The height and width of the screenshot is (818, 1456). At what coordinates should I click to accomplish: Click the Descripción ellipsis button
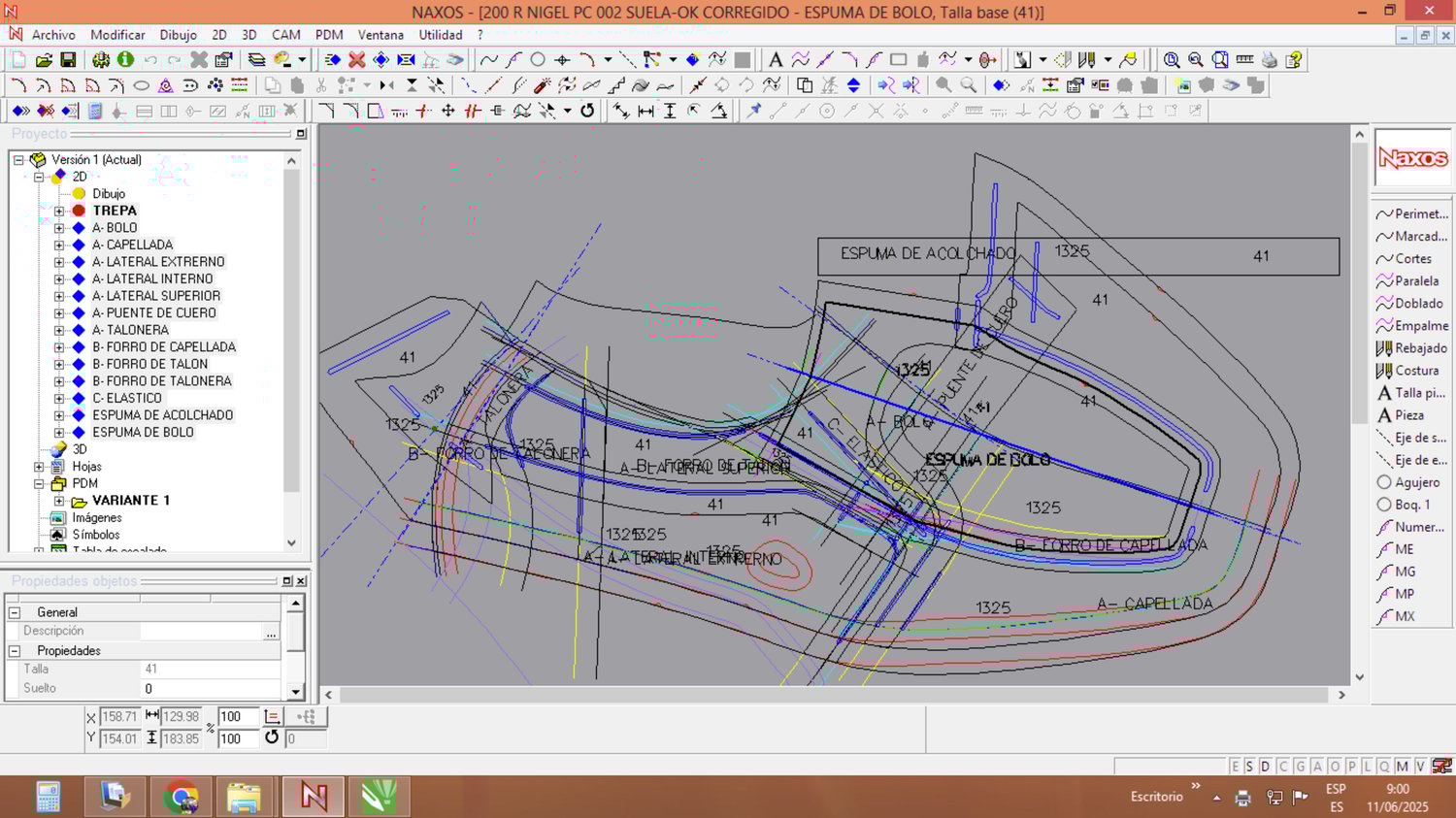pos(271,632)
